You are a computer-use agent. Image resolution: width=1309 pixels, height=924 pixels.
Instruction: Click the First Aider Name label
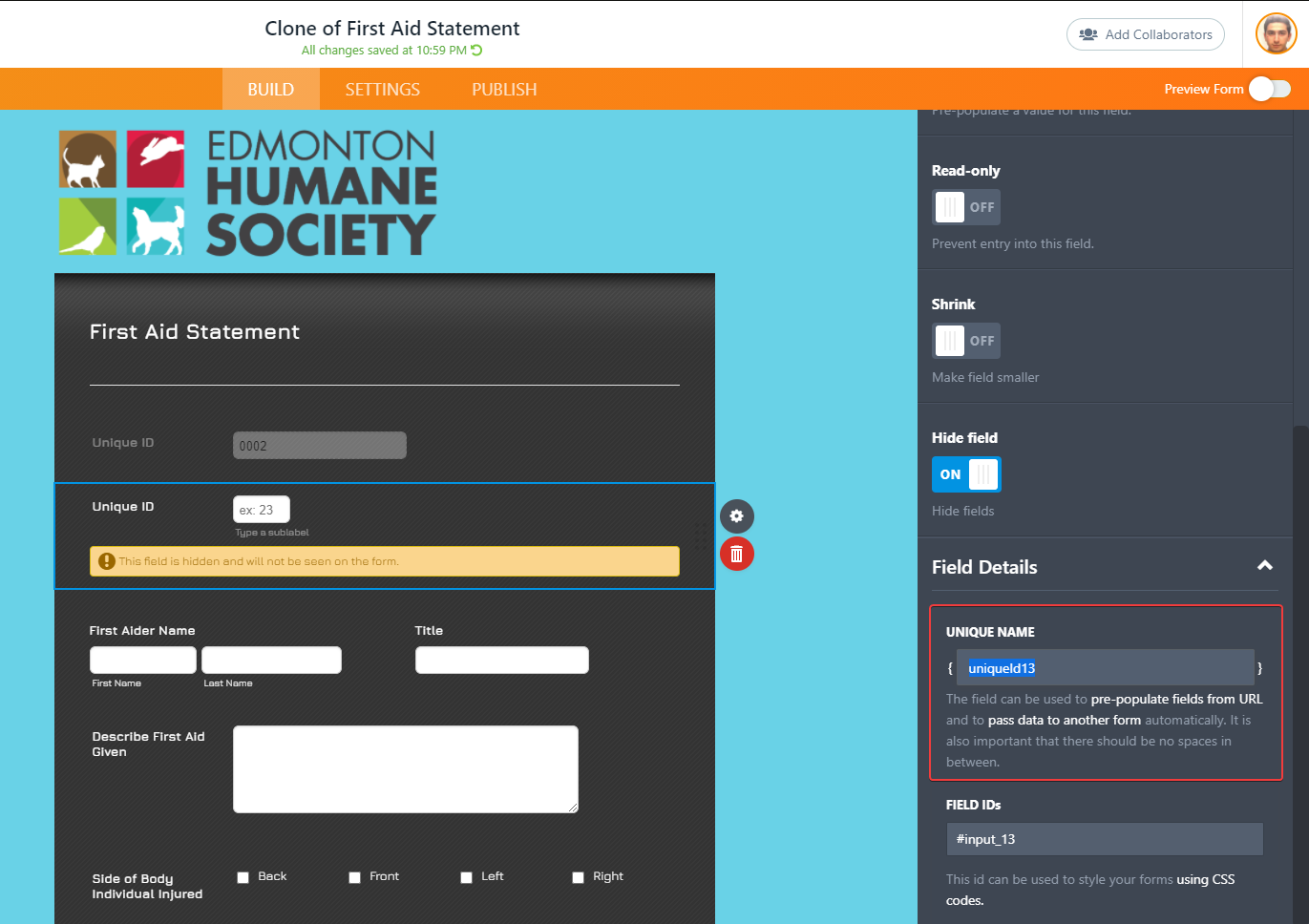pyautogui.click(x=142, y=631)
